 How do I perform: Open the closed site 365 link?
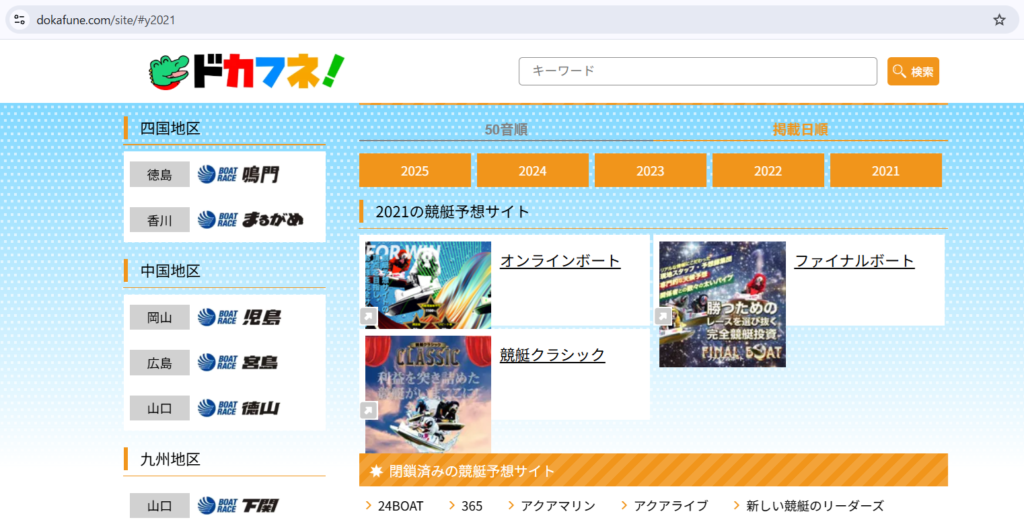click(472, 506)
